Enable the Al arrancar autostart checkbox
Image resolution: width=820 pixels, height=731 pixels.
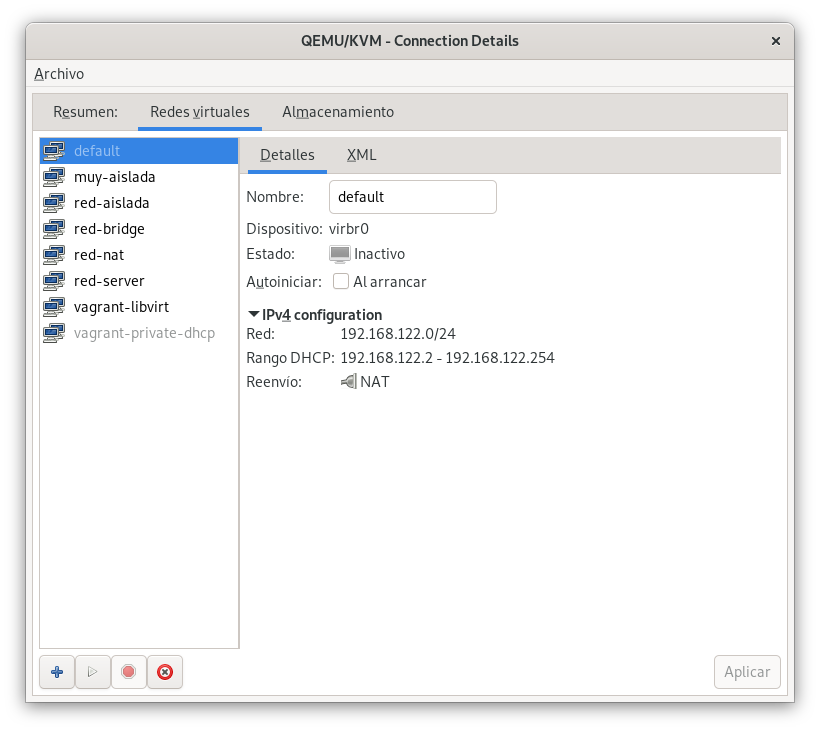click(x=341, y=281)
